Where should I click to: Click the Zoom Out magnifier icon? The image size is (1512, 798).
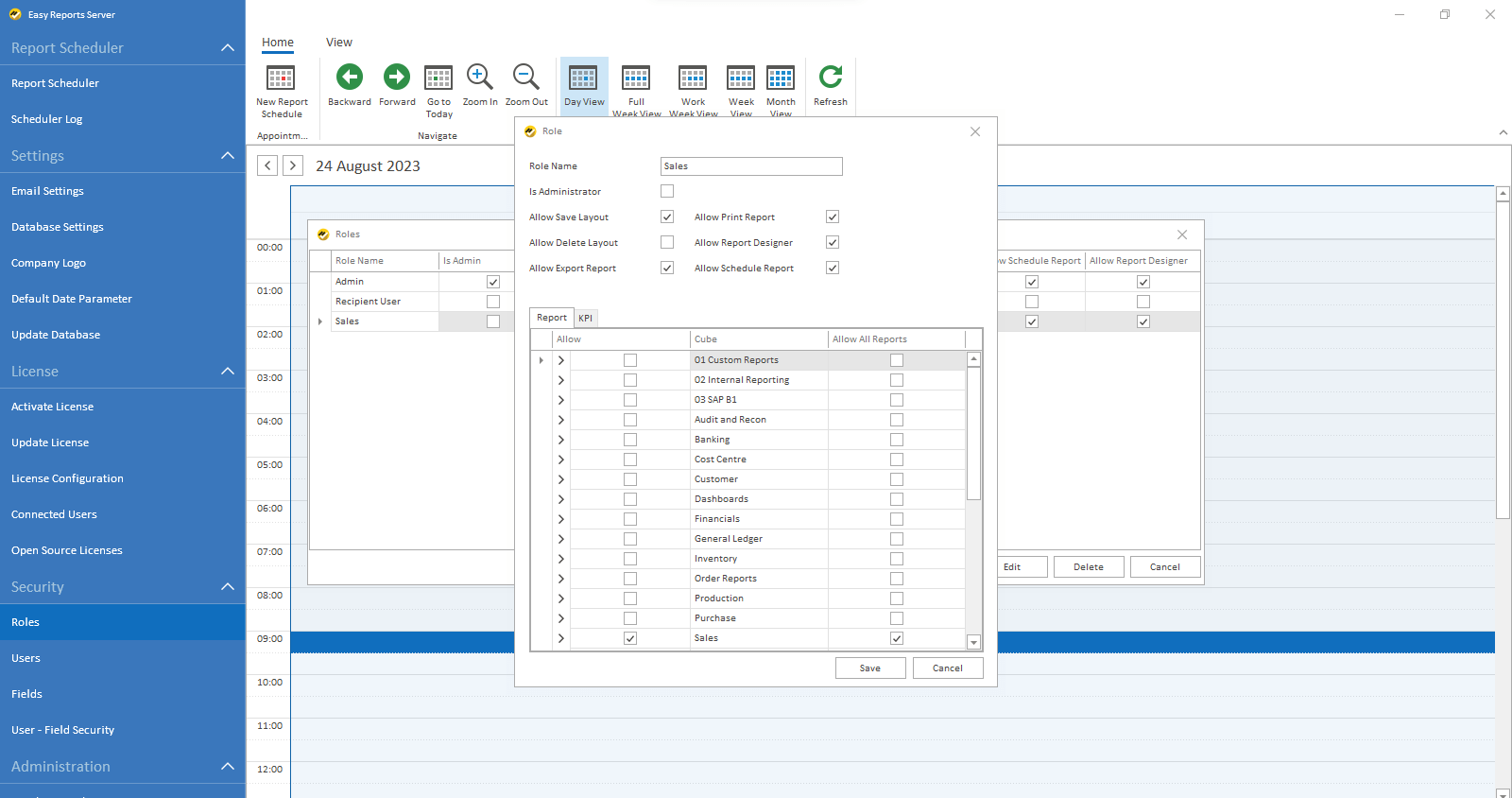point(525,78)
